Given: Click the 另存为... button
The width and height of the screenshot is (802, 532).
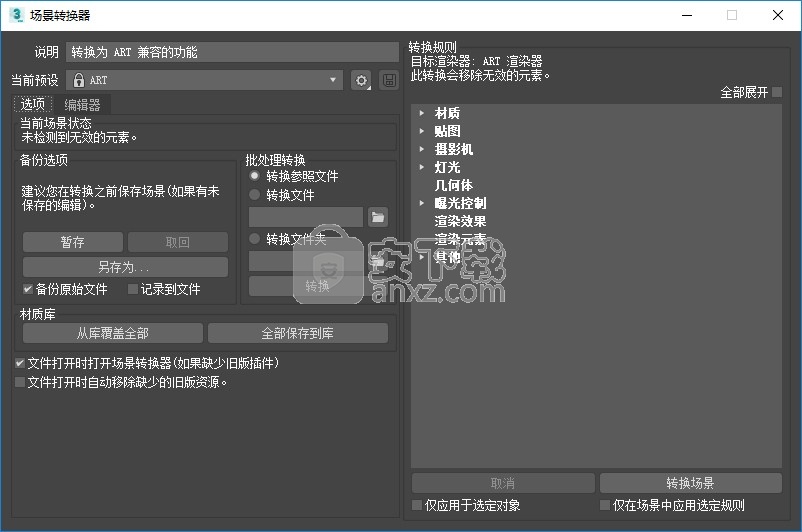Looking at the screenshot, I should [x=125, y=267].
